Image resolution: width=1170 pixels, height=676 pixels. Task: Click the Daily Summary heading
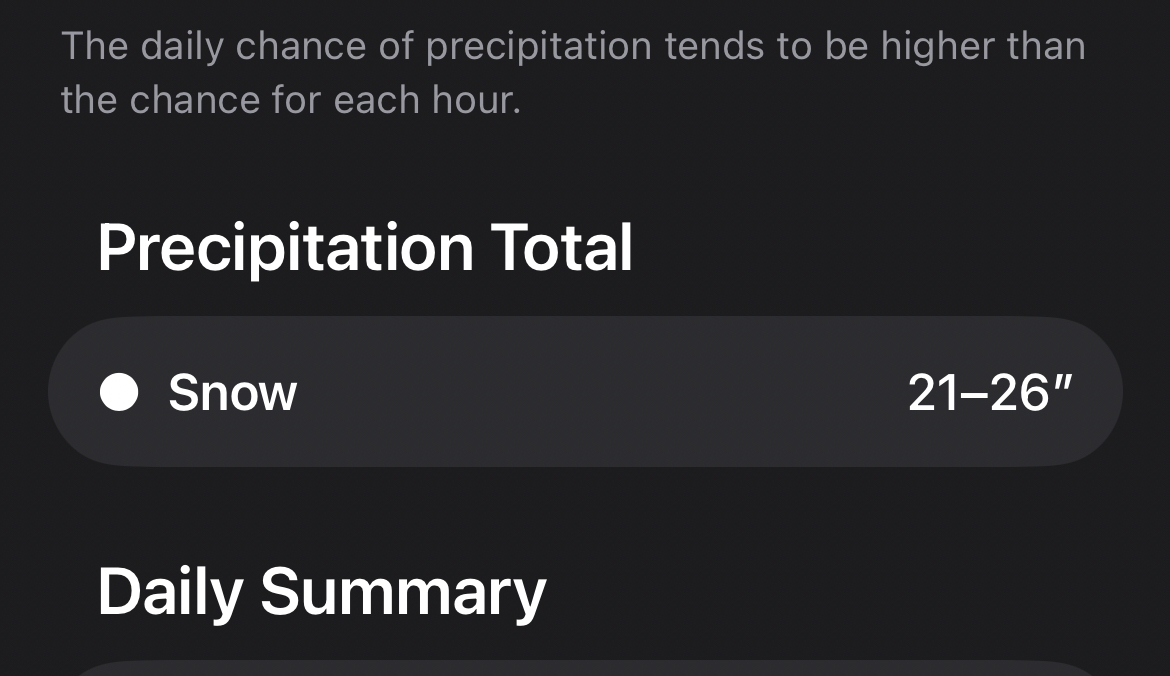[321, 591]
